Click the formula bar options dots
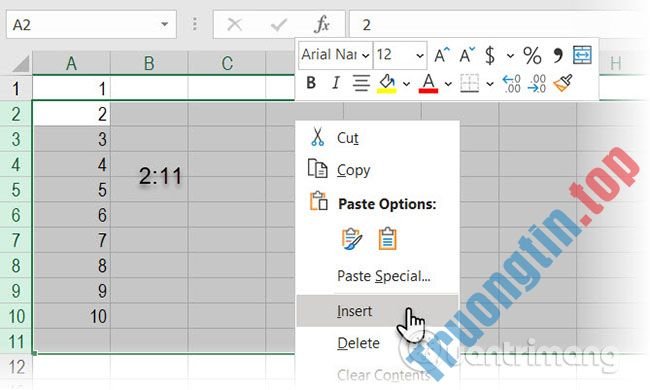Screen dimensions: 650x390 pyautogui.click(x=194, y=24)
